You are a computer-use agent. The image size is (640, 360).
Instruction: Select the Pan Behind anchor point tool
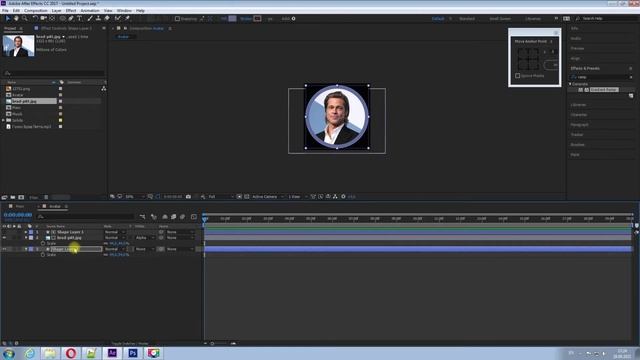pyautogui.click(x=52, y=18)
